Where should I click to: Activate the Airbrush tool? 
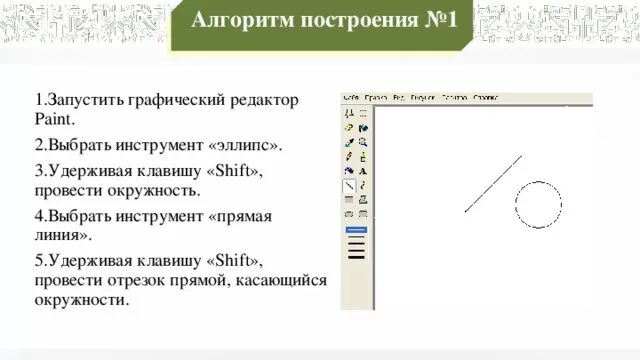349,171
